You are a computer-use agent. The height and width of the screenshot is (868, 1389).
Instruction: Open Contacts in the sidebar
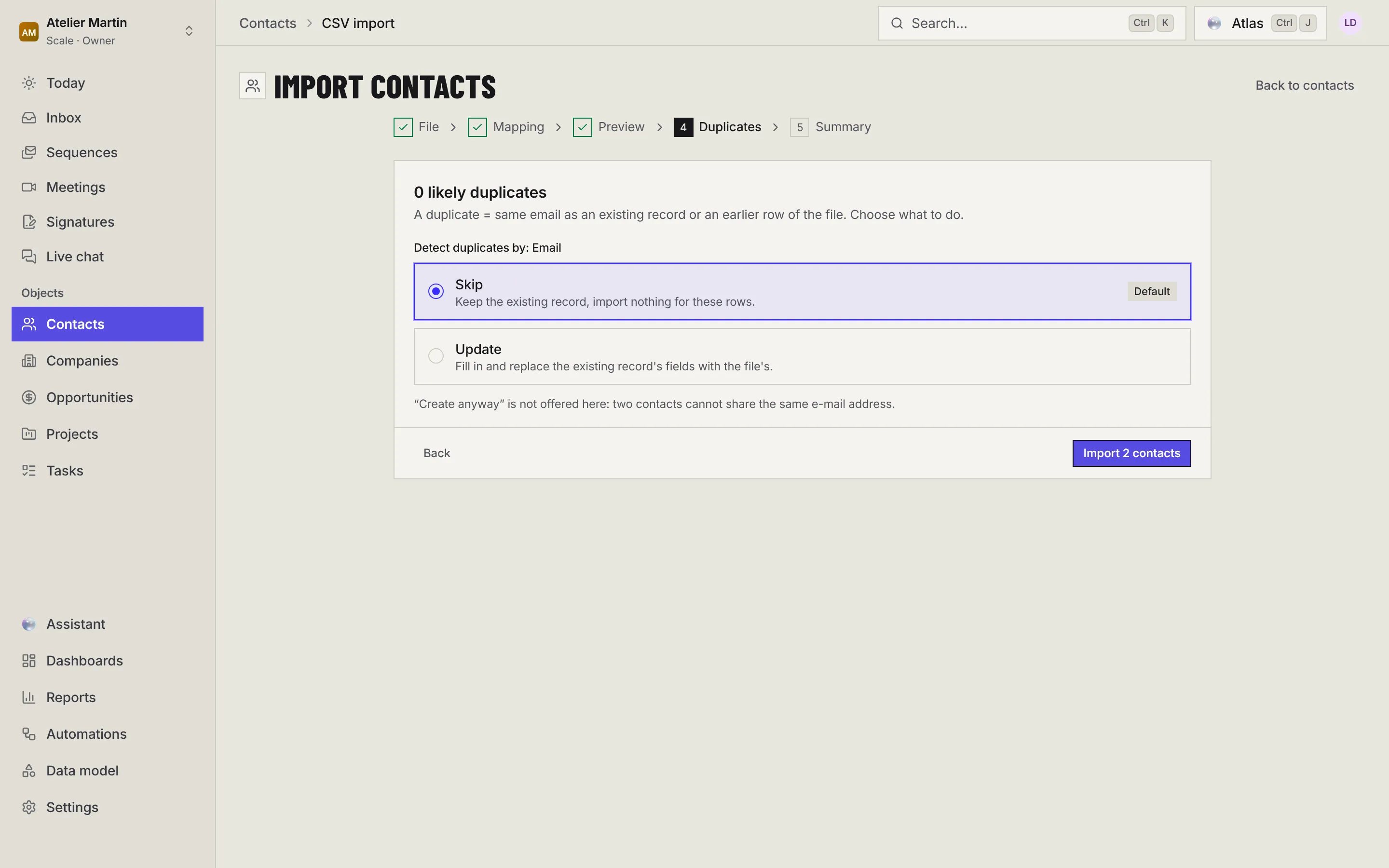pyautogui.click(x=108, y=324)
